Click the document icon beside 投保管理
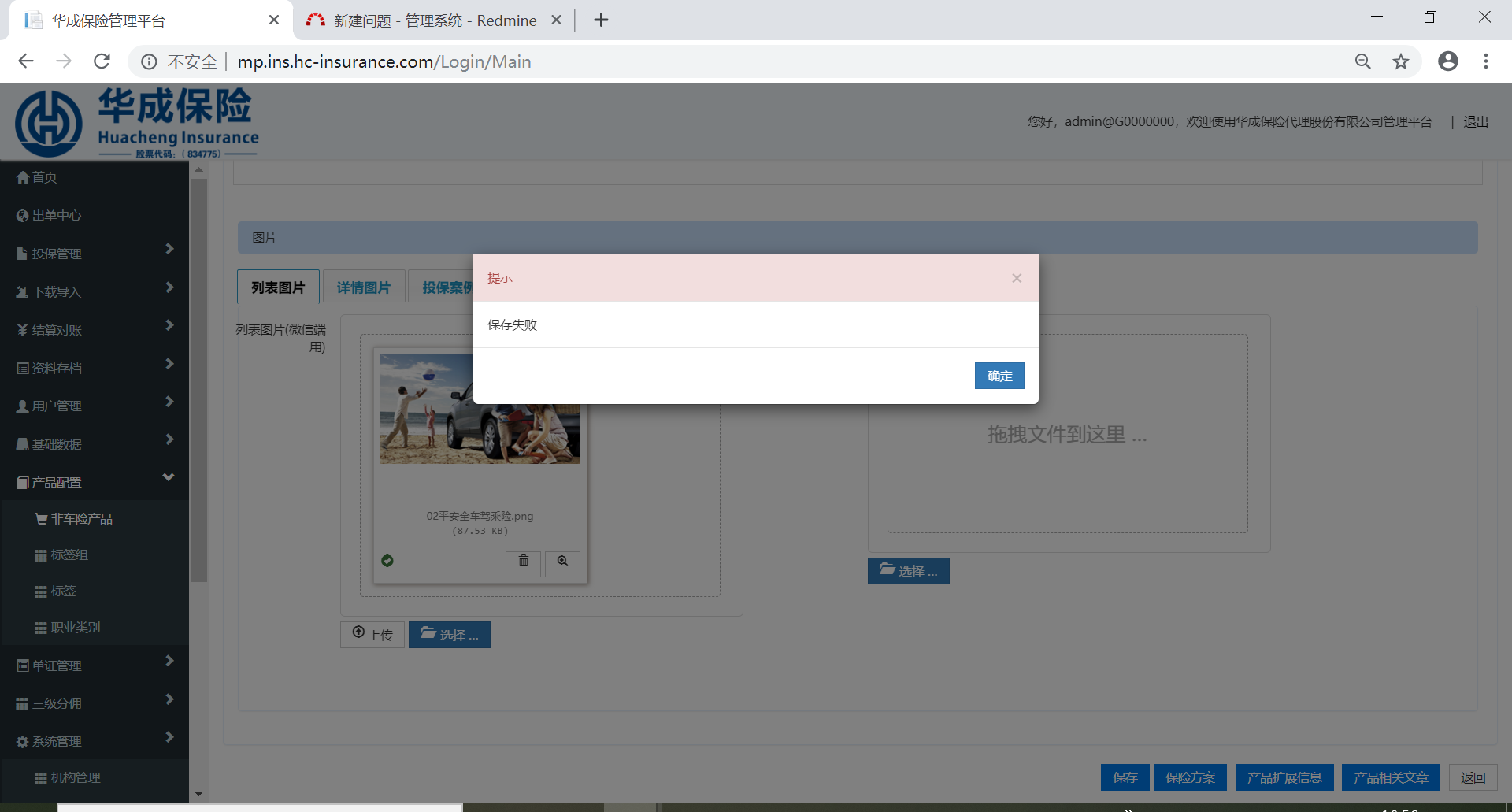 [22, 254]
